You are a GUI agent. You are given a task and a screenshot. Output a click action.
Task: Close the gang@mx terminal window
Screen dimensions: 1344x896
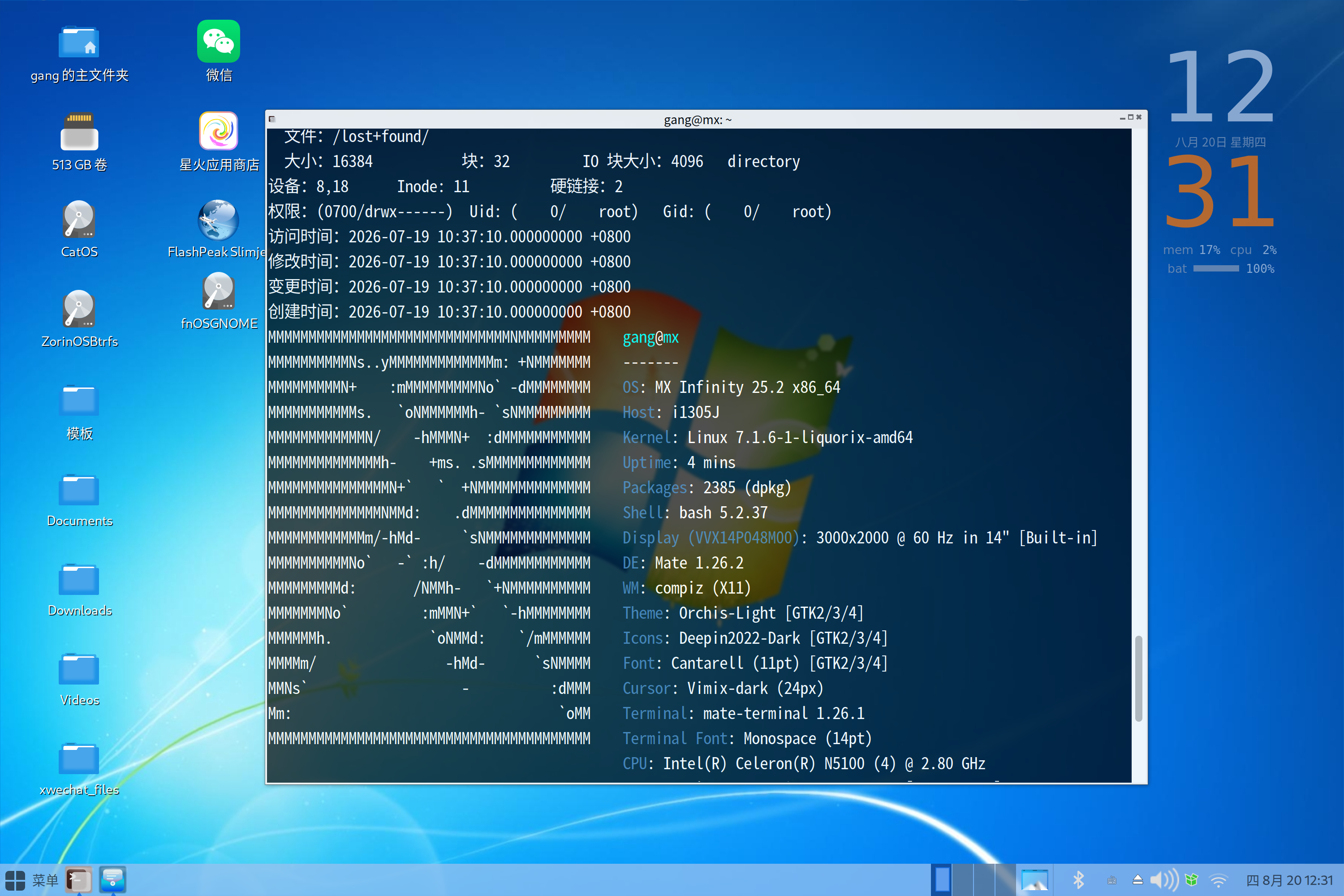pyautogui.click(x=1139, y=117)
